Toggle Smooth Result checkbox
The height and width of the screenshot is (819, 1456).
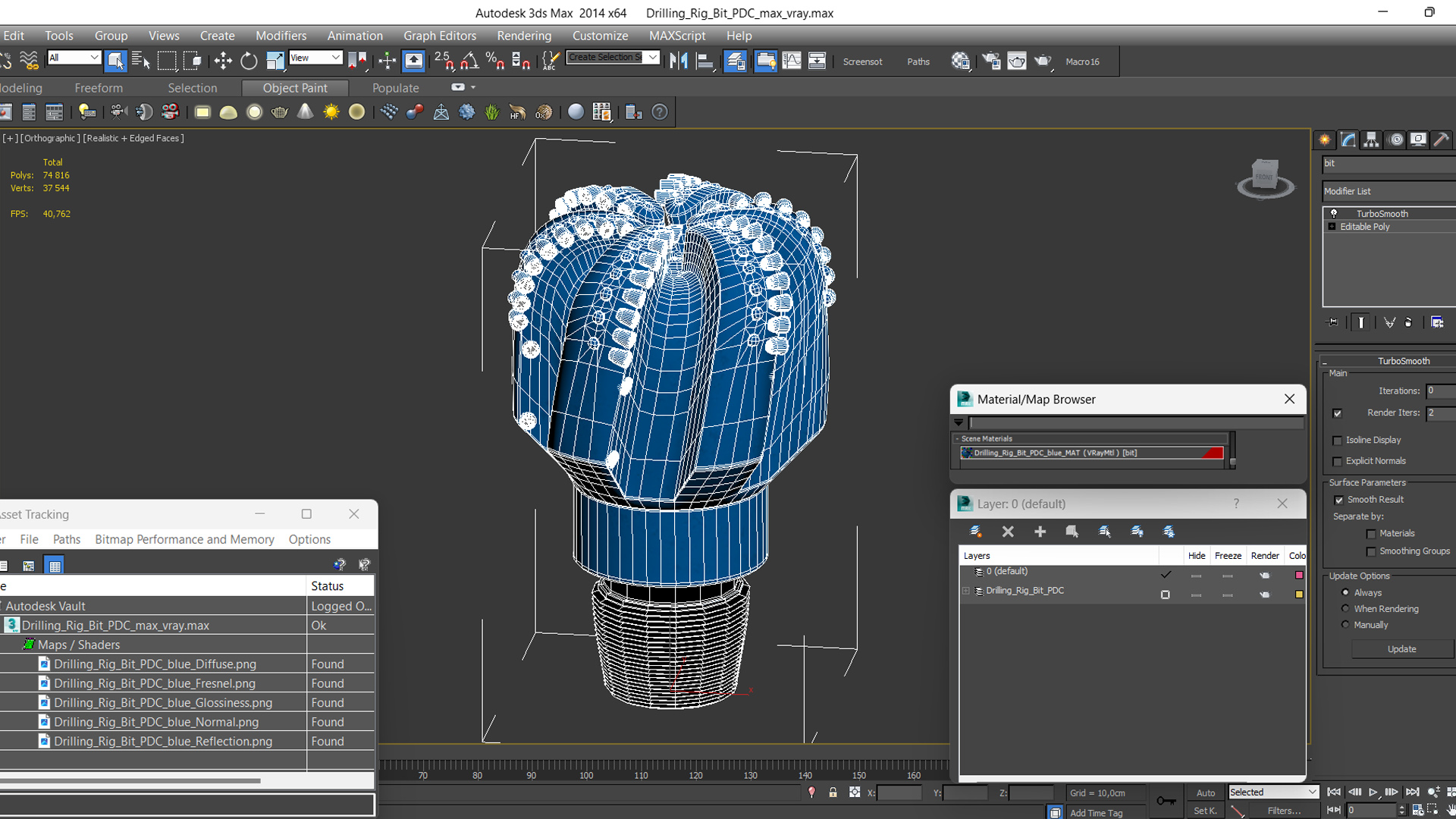tap(1338, 500)
